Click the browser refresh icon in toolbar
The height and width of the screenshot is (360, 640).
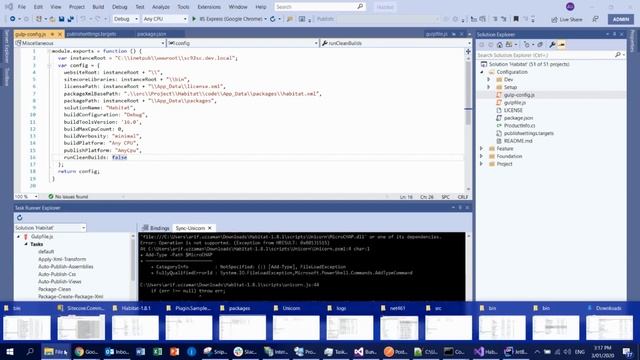(273, 19)
